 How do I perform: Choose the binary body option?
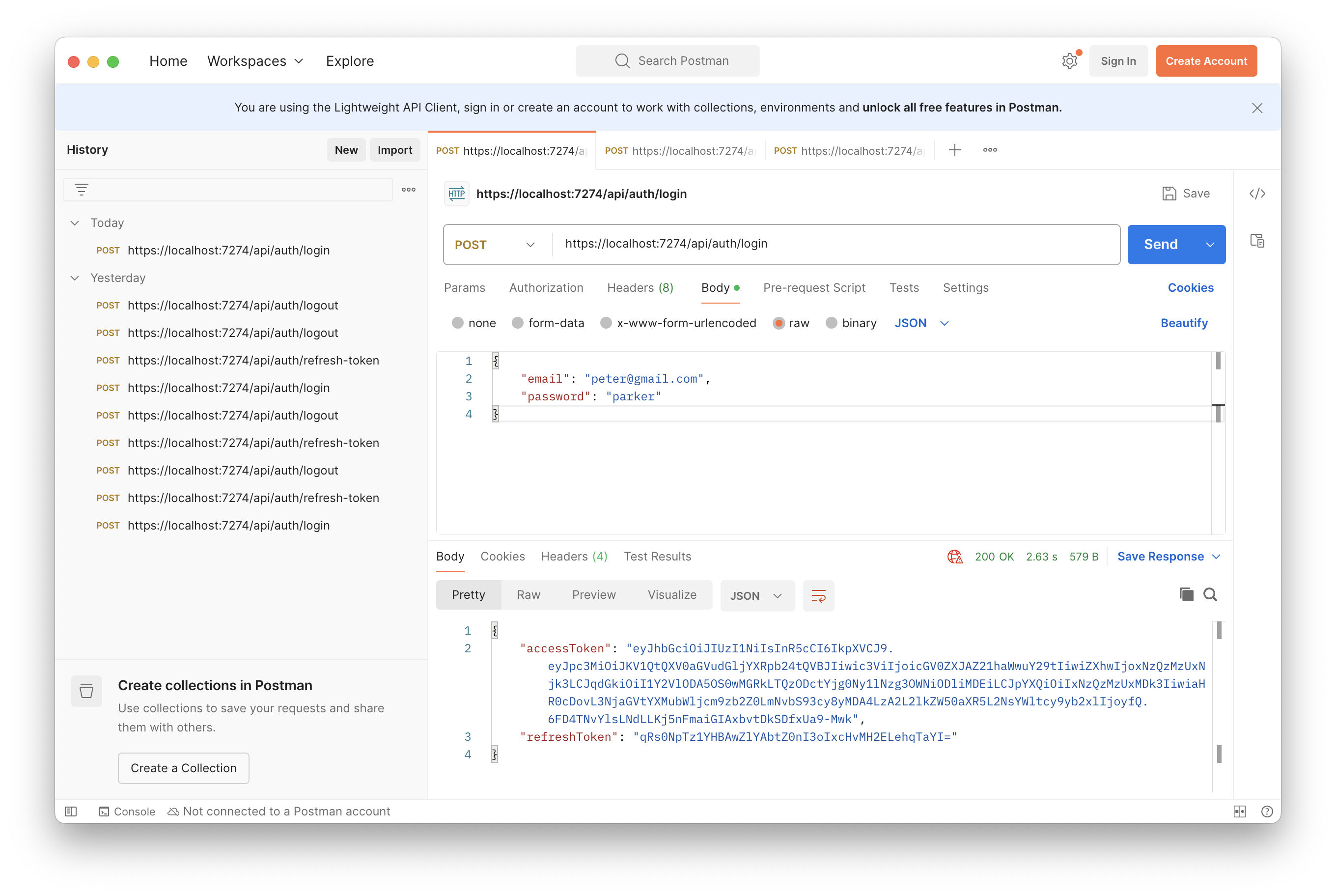832,323
